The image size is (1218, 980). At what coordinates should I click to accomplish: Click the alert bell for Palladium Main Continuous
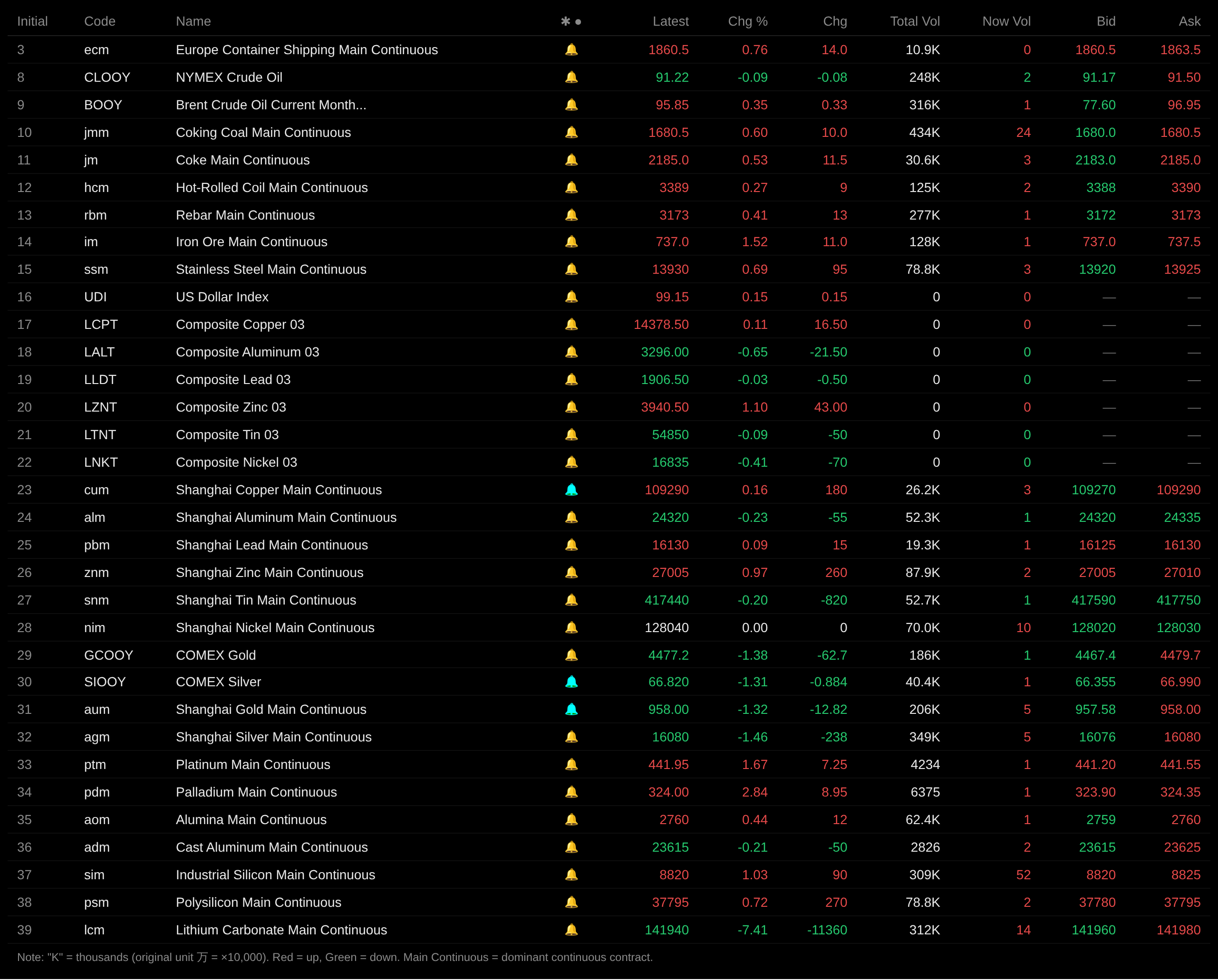pos(571,792)
